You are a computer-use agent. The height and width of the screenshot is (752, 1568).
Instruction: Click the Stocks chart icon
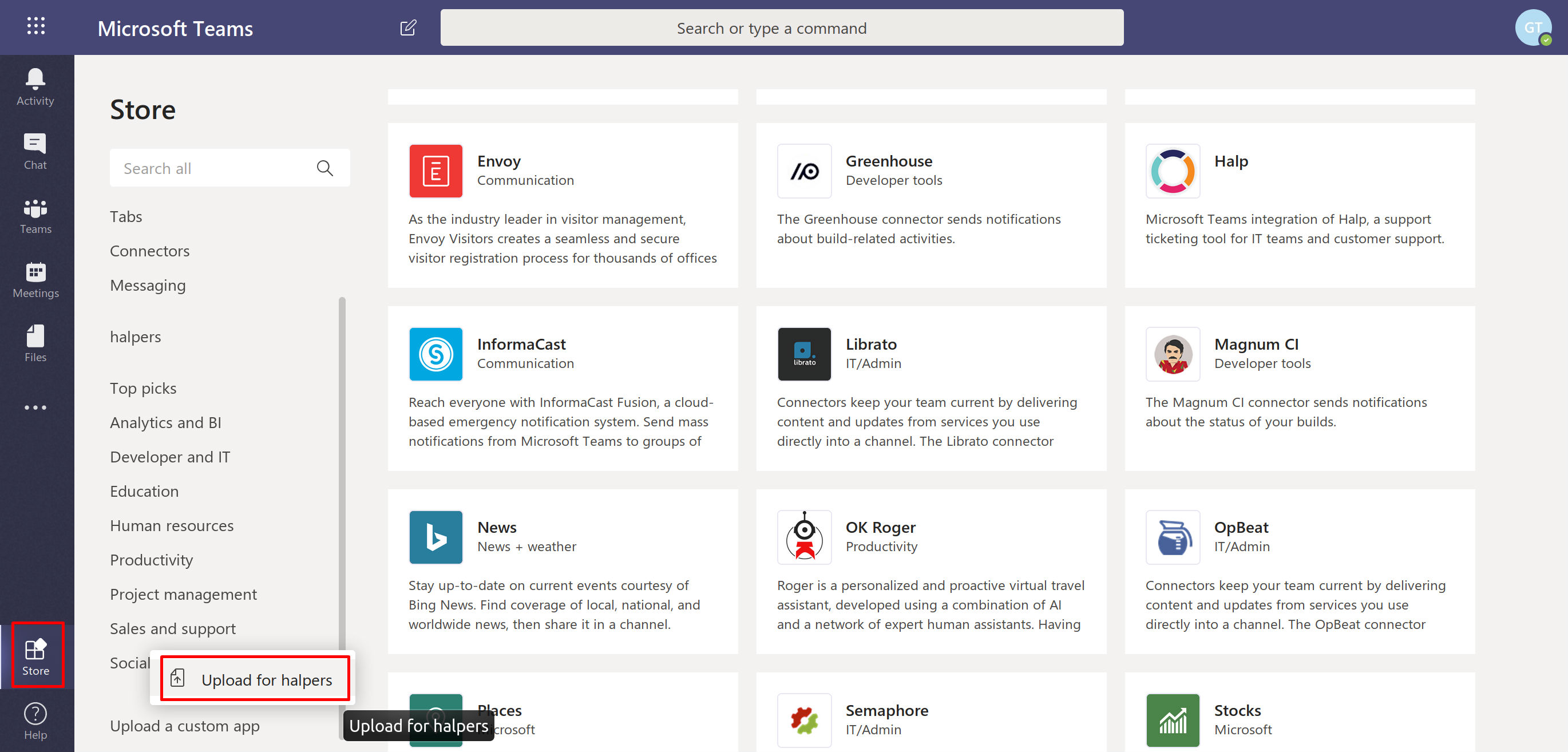[1173, 721]
